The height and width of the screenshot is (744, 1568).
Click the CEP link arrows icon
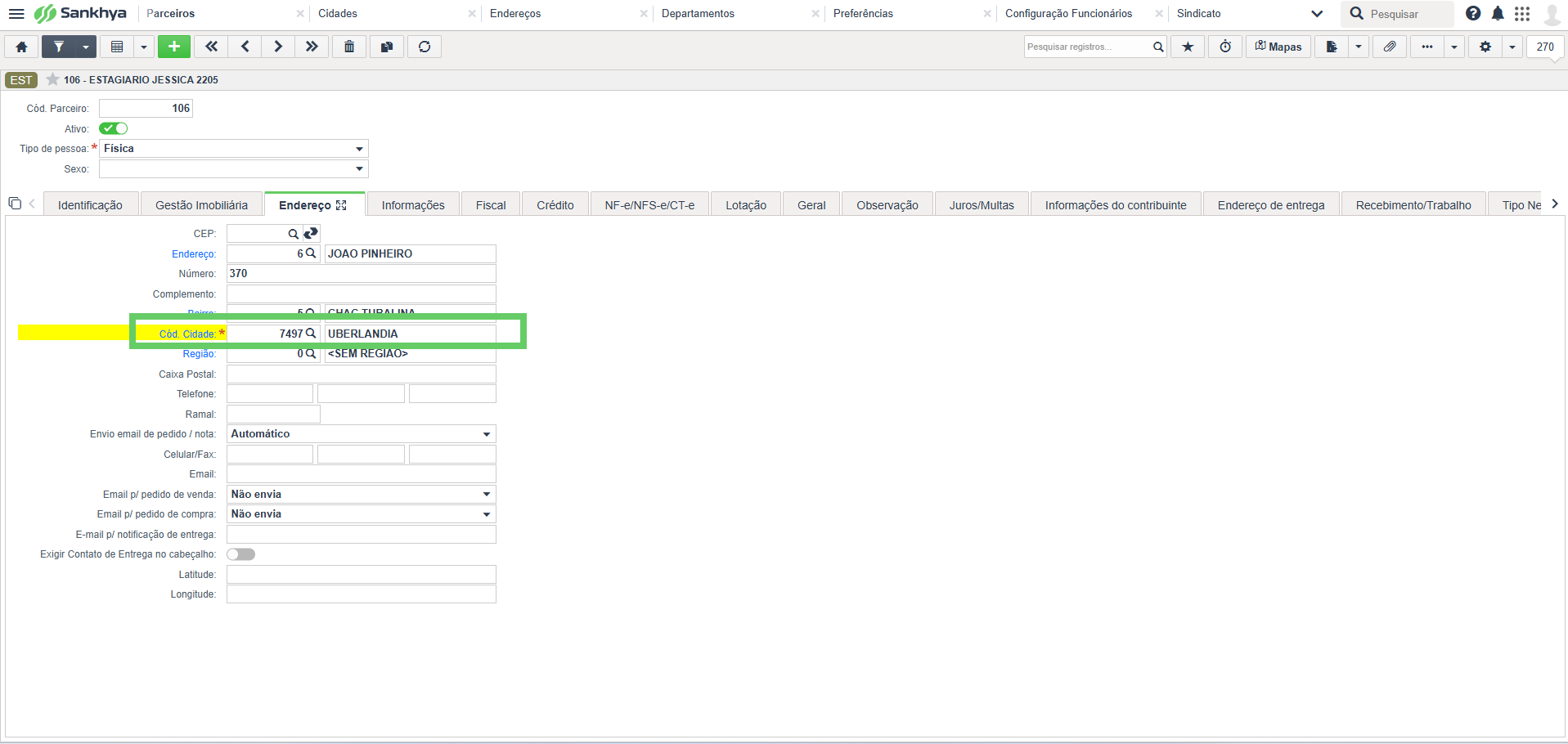click(312, 233)
